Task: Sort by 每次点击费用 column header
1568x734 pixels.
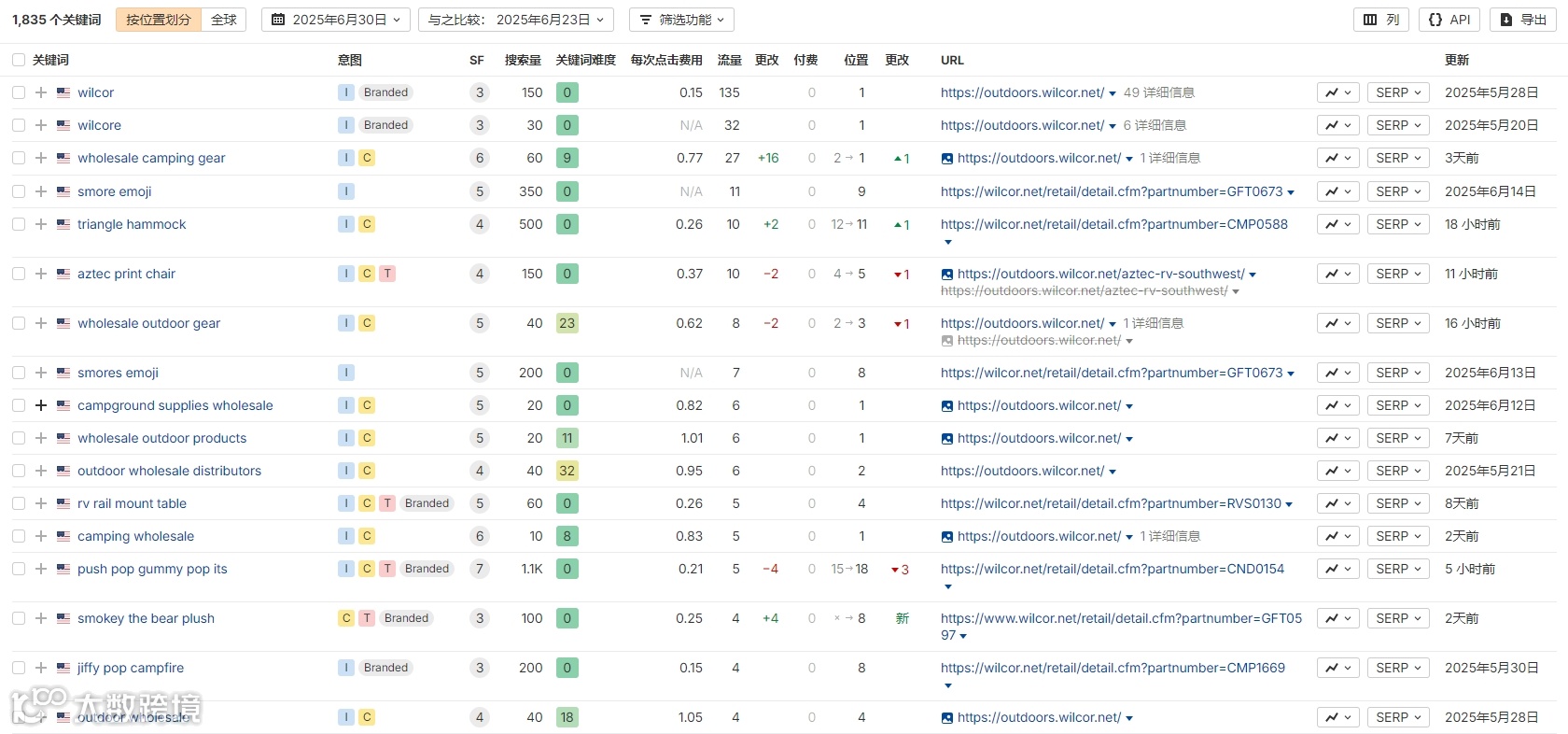Action: click(x=666, y=60)
